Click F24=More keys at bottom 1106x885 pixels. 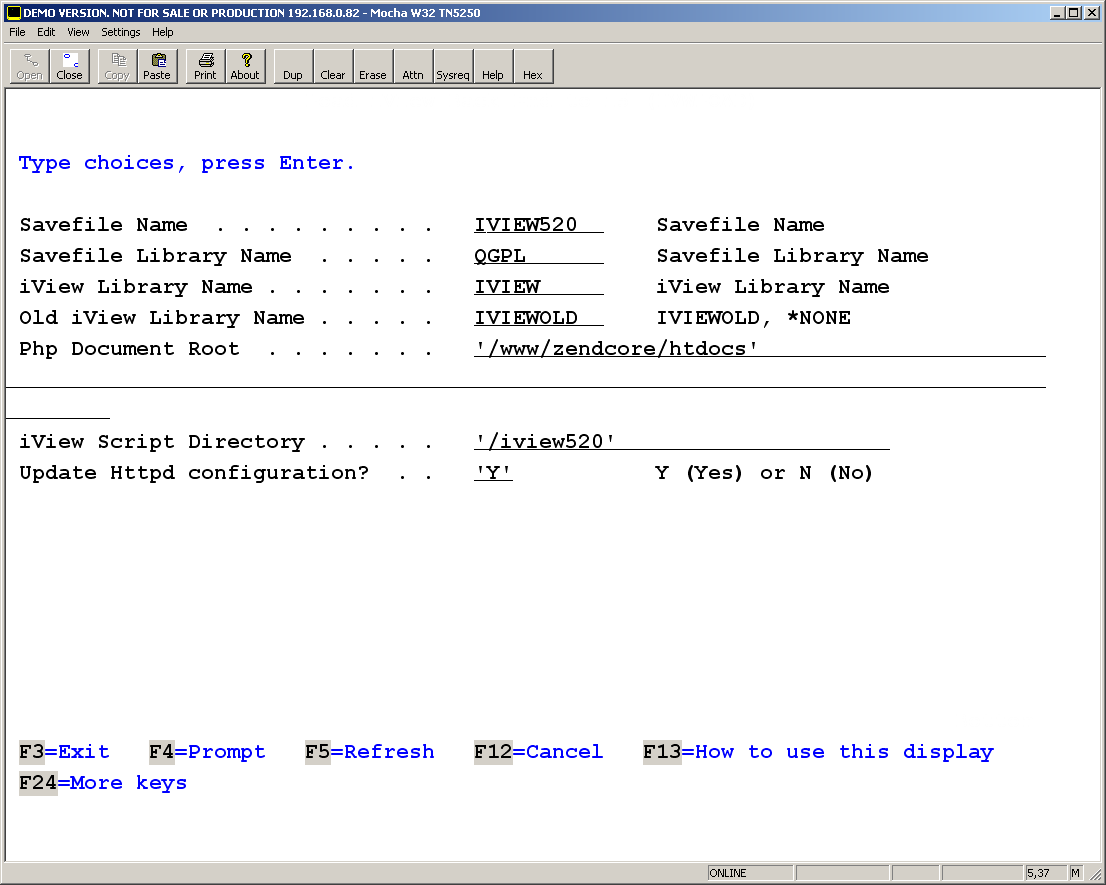[103, 783]
